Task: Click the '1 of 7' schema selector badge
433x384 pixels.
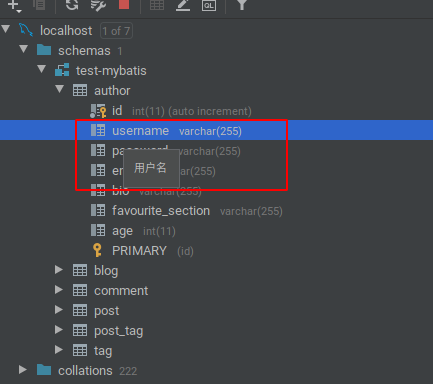Action: click(x=116, y=31)
